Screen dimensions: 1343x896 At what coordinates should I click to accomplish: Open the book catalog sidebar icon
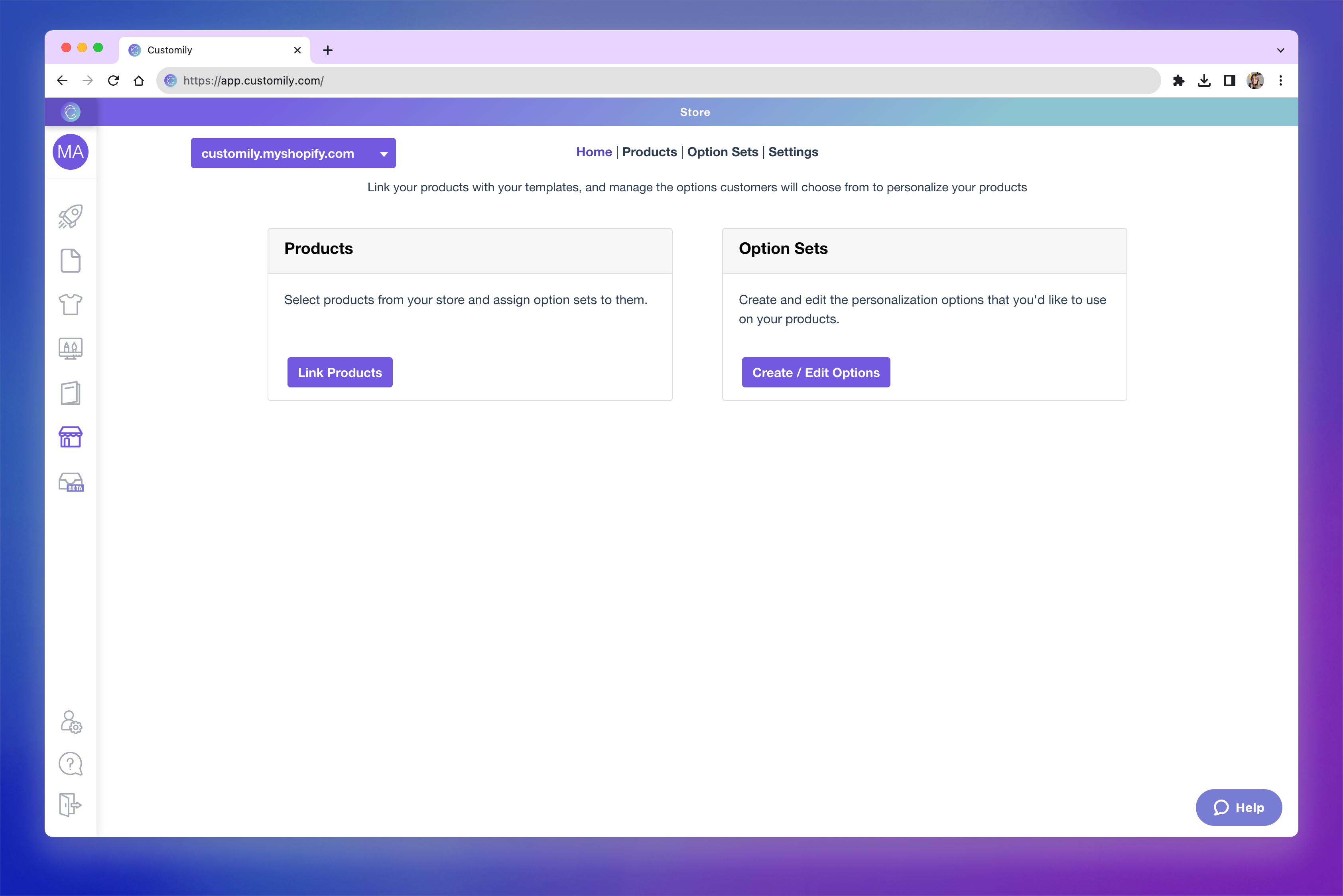(x=70, y=393)
